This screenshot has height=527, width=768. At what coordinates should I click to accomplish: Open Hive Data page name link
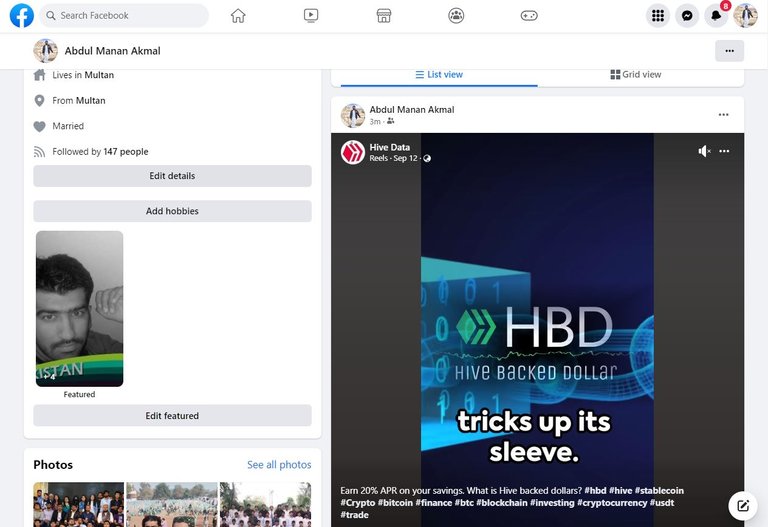click(389, 147)
